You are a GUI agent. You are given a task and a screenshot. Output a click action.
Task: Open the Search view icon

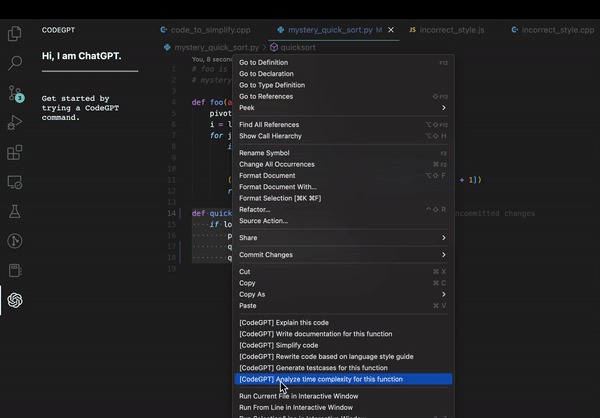tap(15, 63)
